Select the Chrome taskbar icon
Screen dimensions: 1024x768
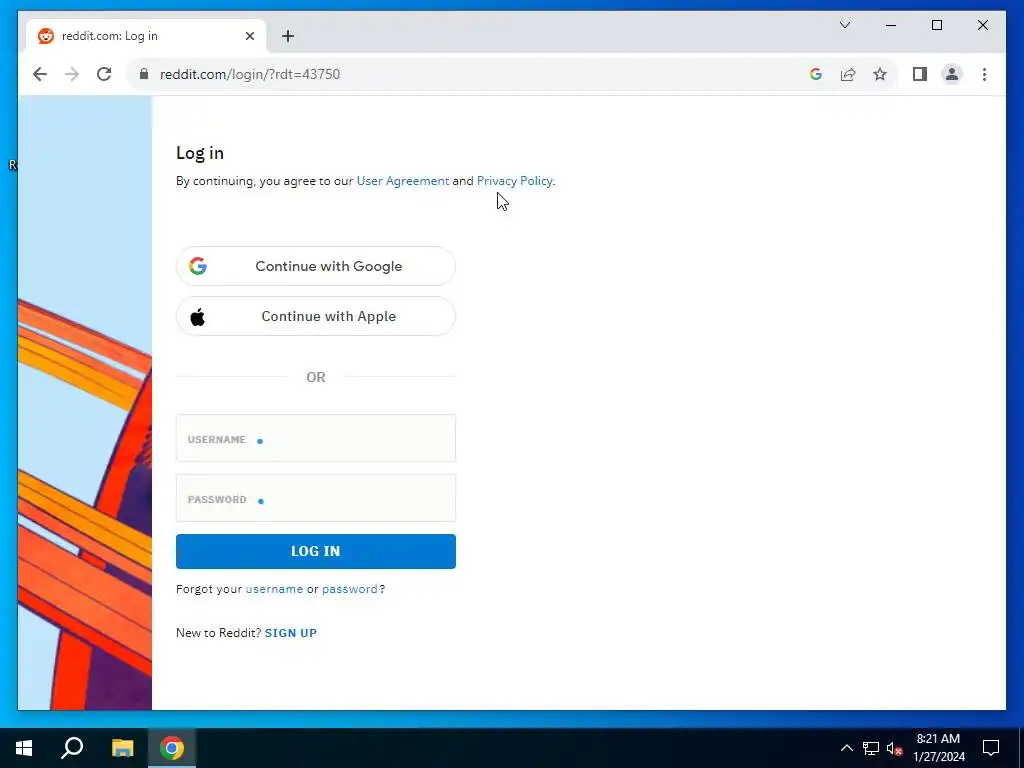click(x=172, y=748)
